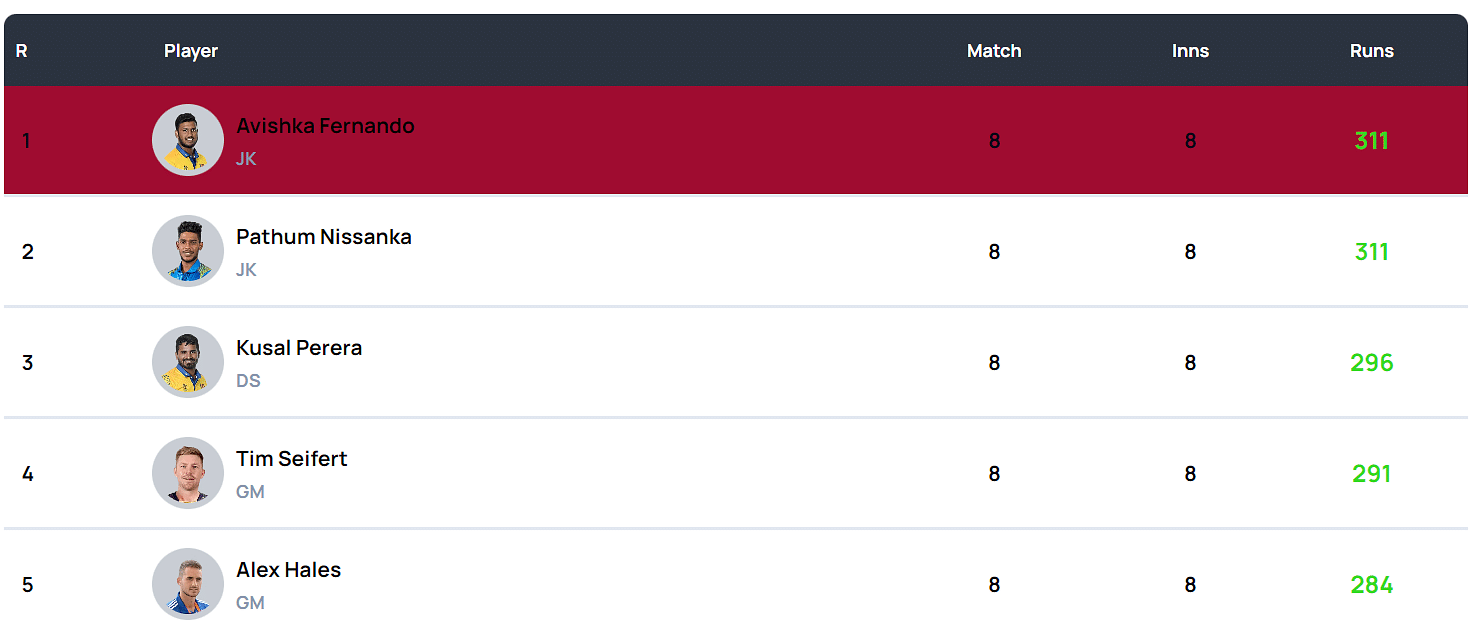This screenshot has width=1471, height=637.
Task: Click Tim Seifert's avatar image
Action: point(188,473)
